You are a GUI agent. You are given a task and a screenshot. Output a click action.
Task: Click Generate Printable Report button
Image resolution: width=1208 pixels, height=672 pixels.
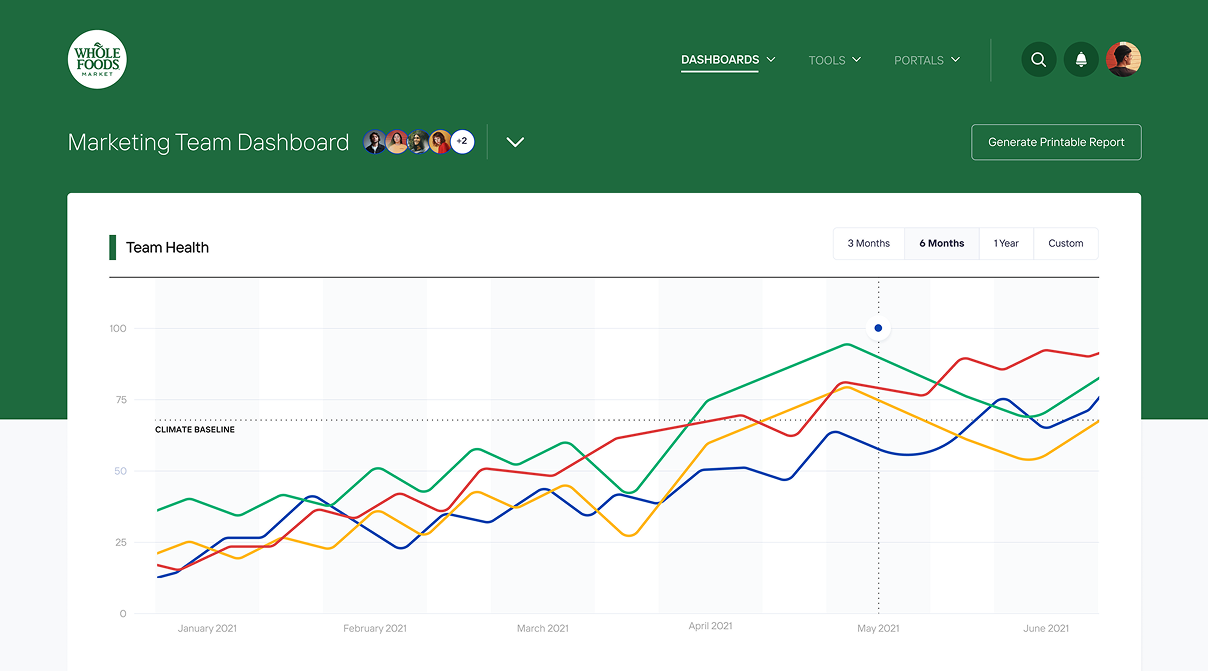tap(1056, 142)
